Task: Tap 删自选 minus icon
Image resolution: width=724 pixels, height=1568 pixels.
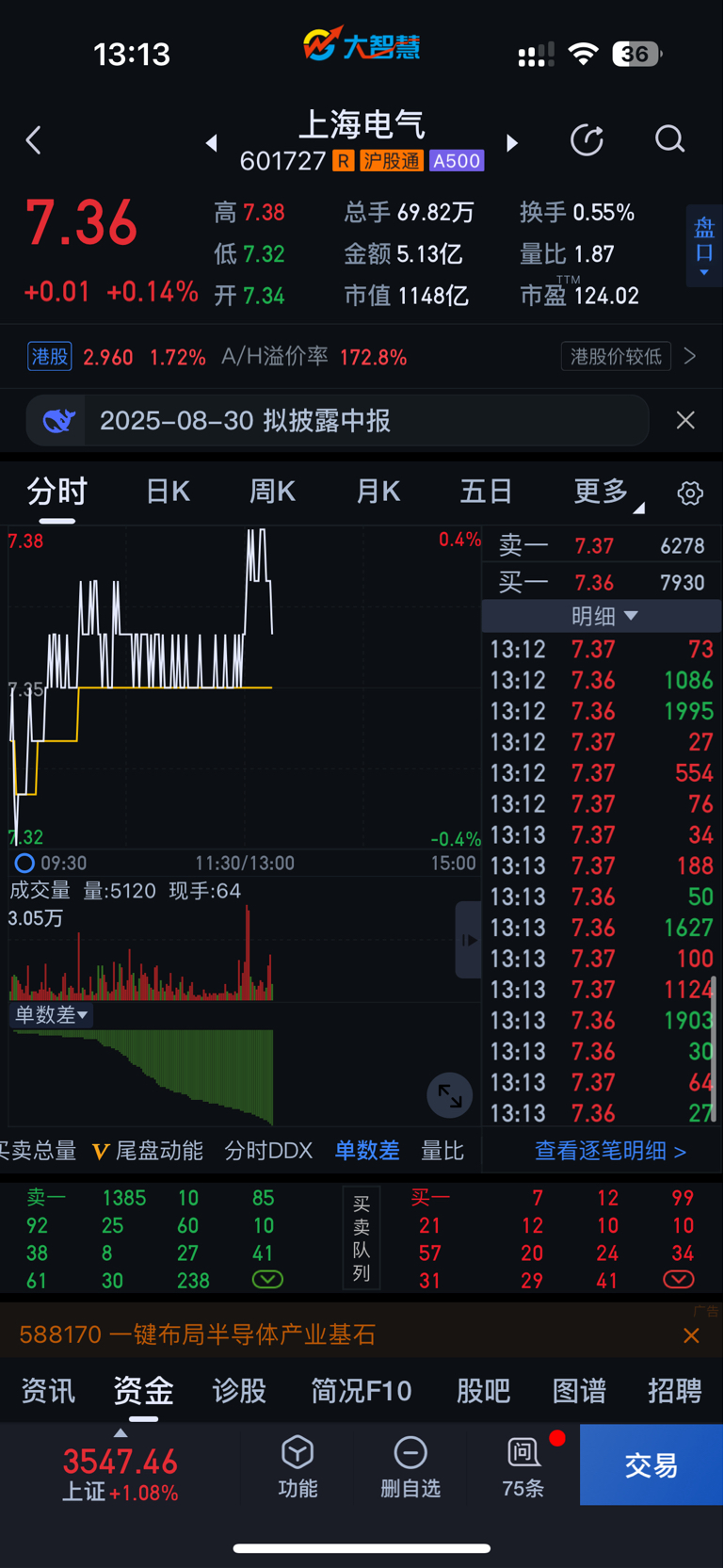Action: 410,1452
